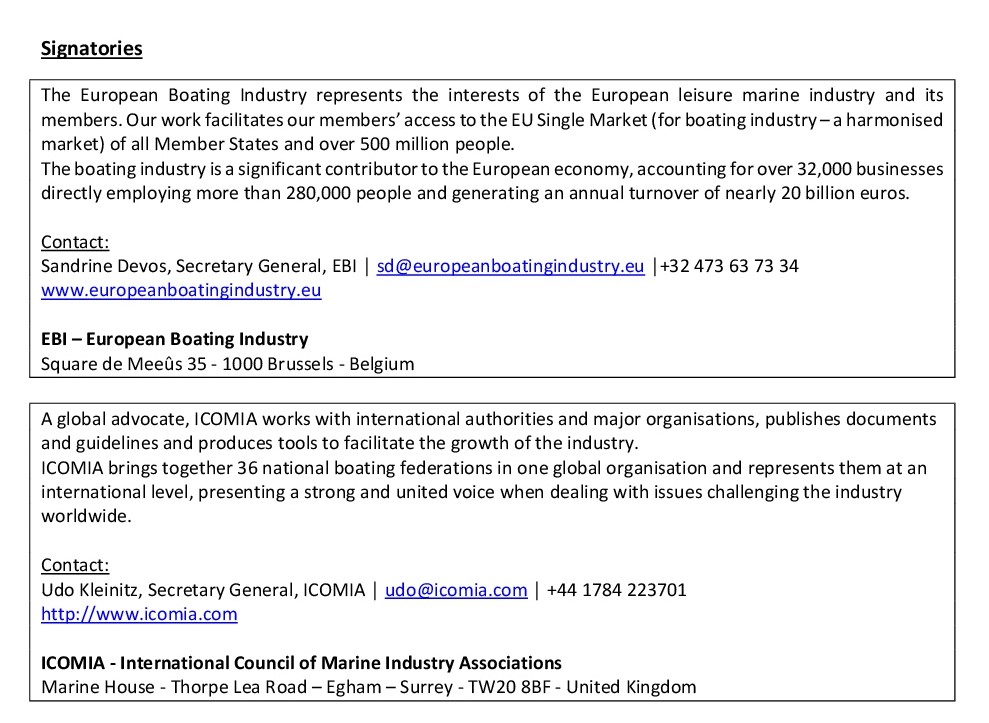Click the phone number +32 473 63 73 34
The image size is (989, 723).
pos(729,266)
